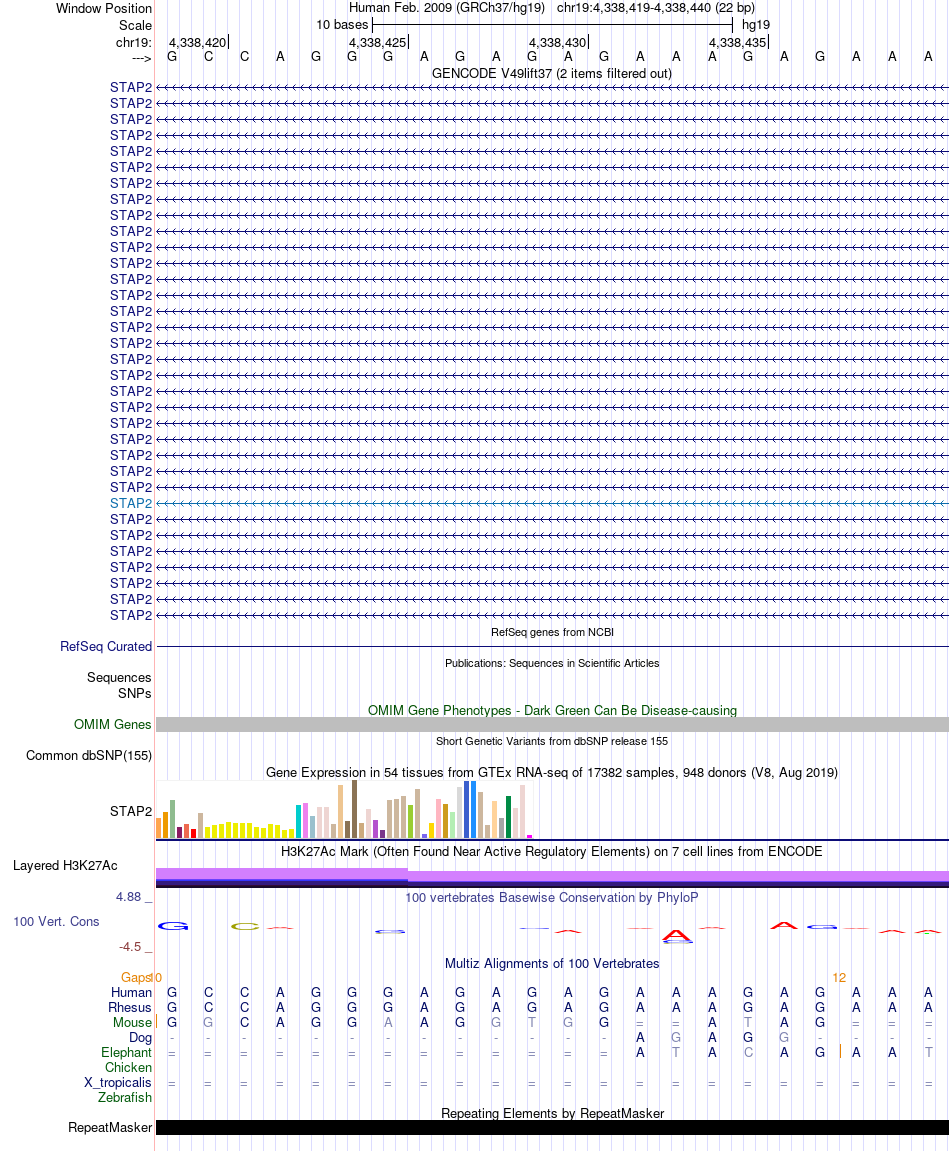950x1151 pixels.
Task: Select the chr19: ruler label
Action: tap(133, 42)
